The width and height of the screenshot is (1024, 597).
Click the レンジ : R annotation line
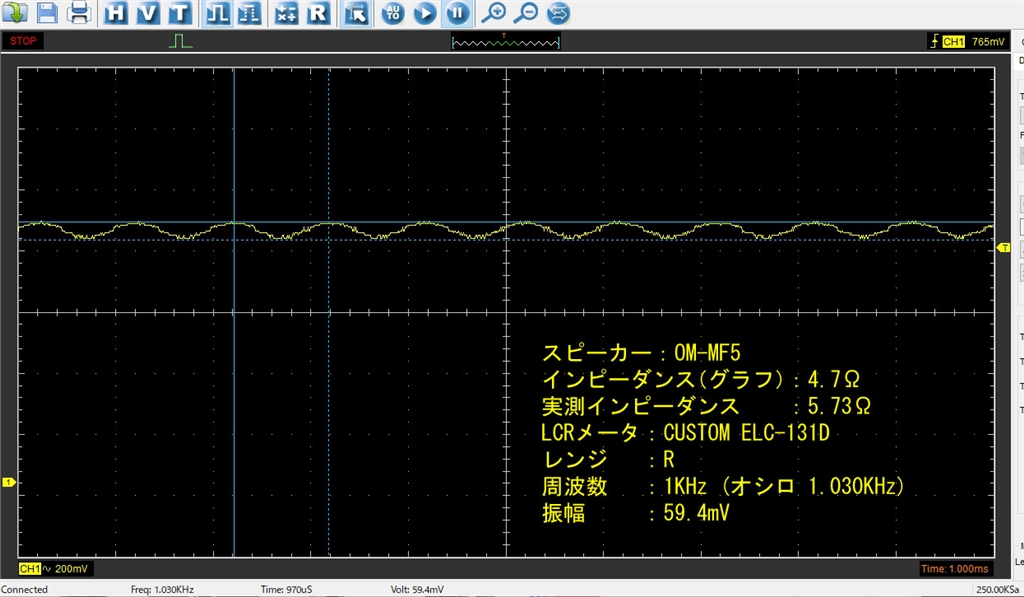608,459
